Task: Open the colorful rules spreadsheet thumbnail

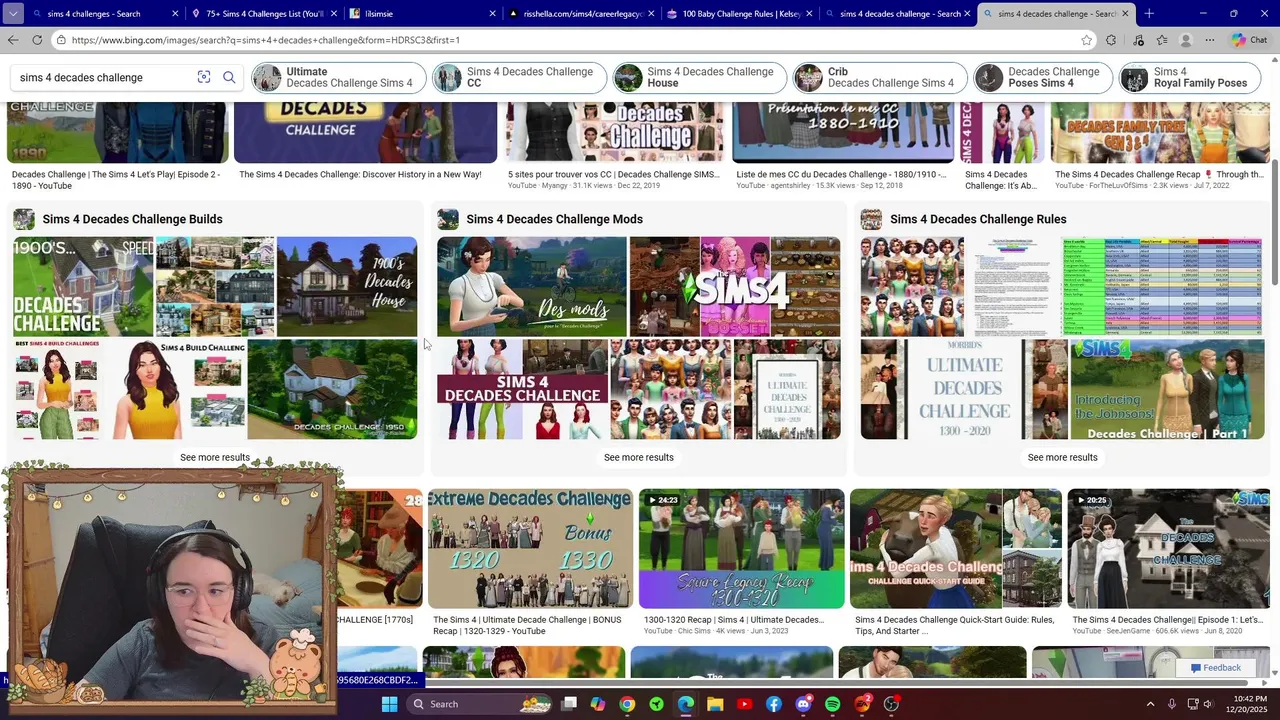Action: click(1162, 286)
